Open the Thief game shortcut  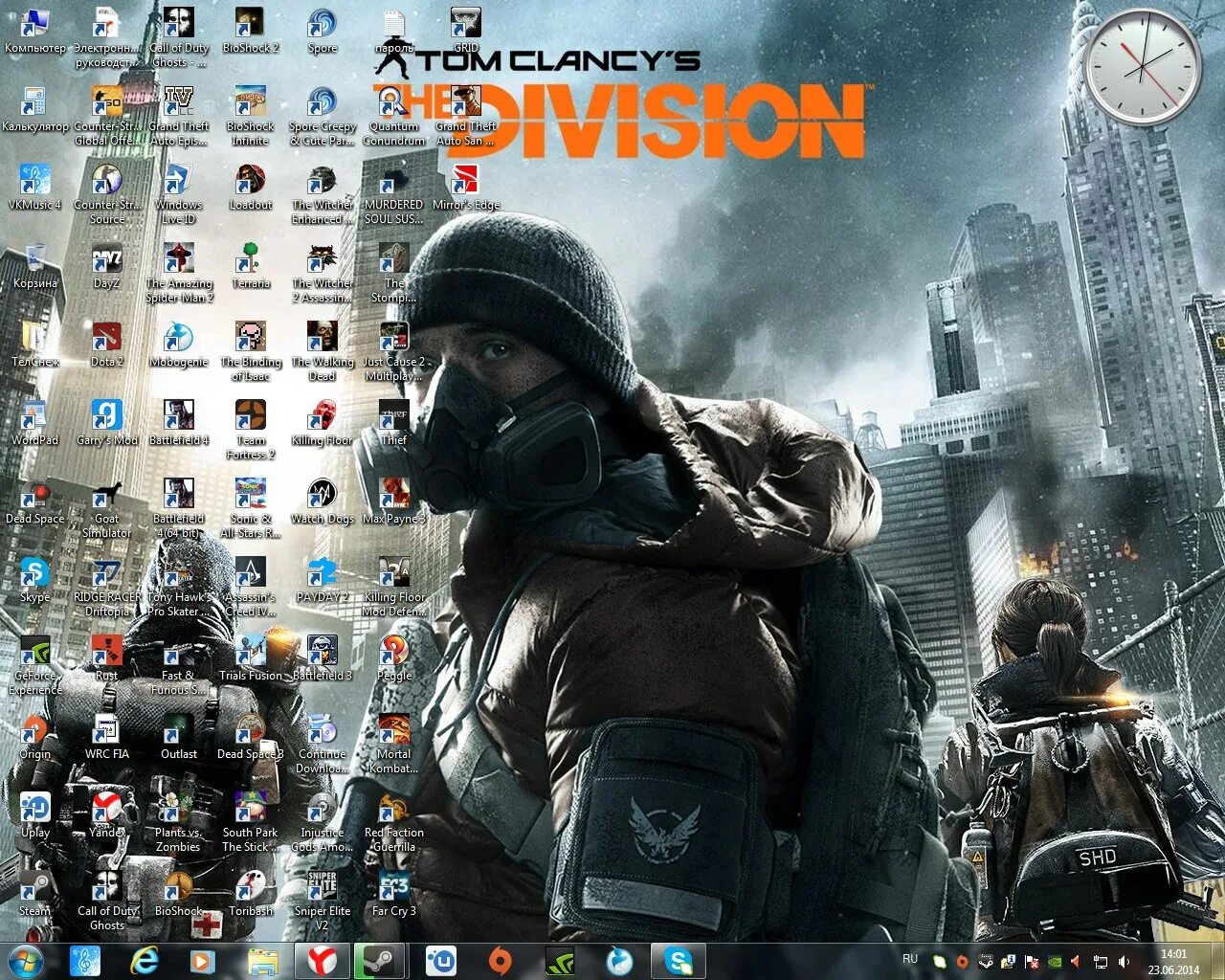click(394, 423)
